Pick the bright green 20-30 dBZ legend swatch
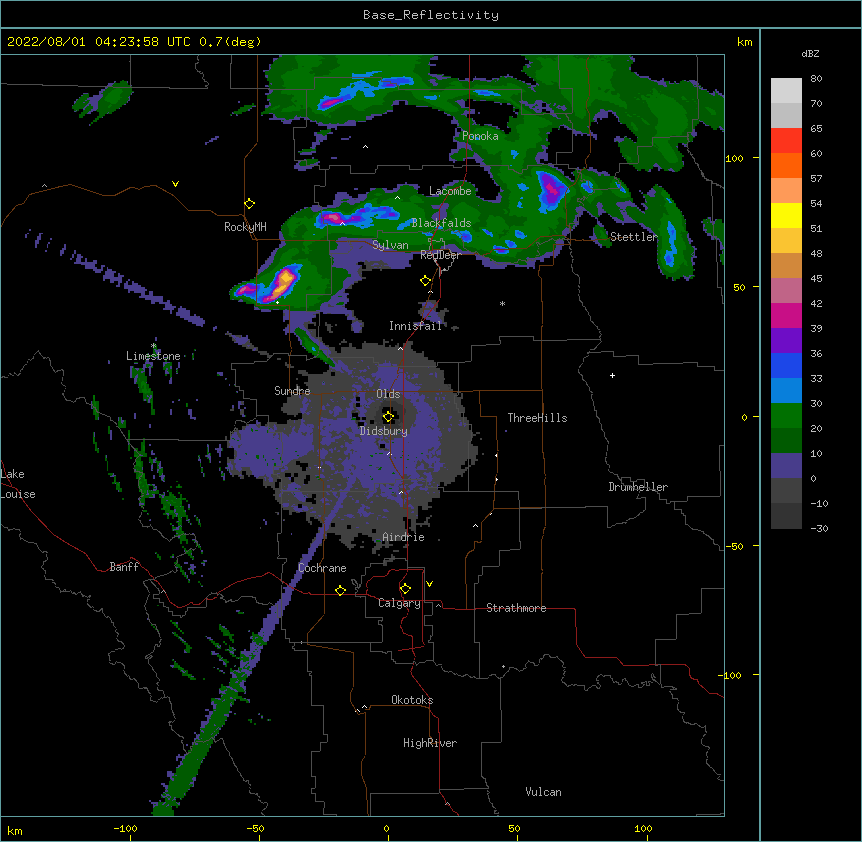The height and width of the screenshot is (842, 862). 786,416
